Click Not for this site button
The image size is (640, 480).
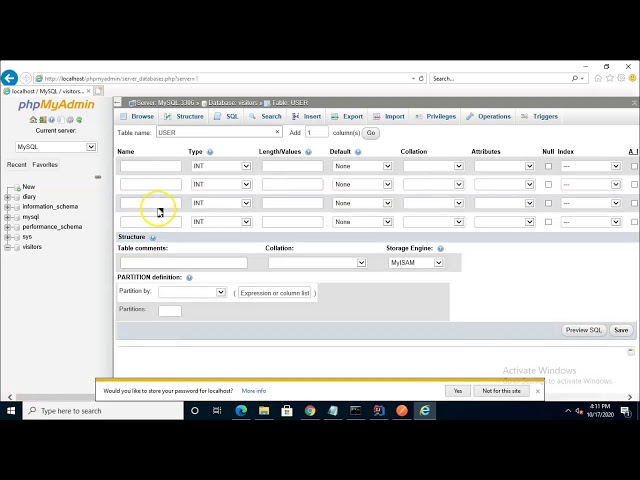click(501, 391)
